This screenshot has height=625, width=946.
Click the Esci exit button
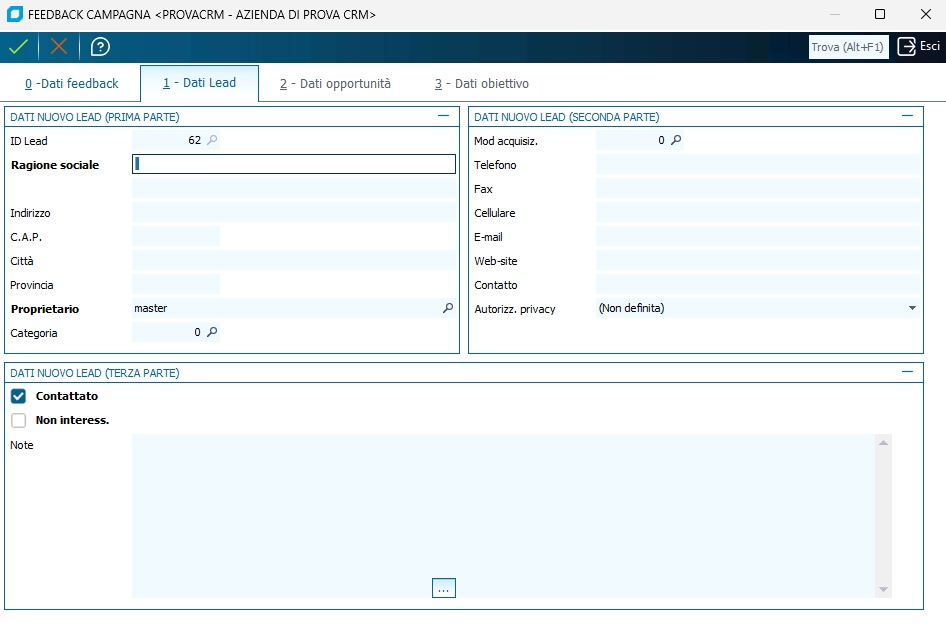[x=919, y=46]
